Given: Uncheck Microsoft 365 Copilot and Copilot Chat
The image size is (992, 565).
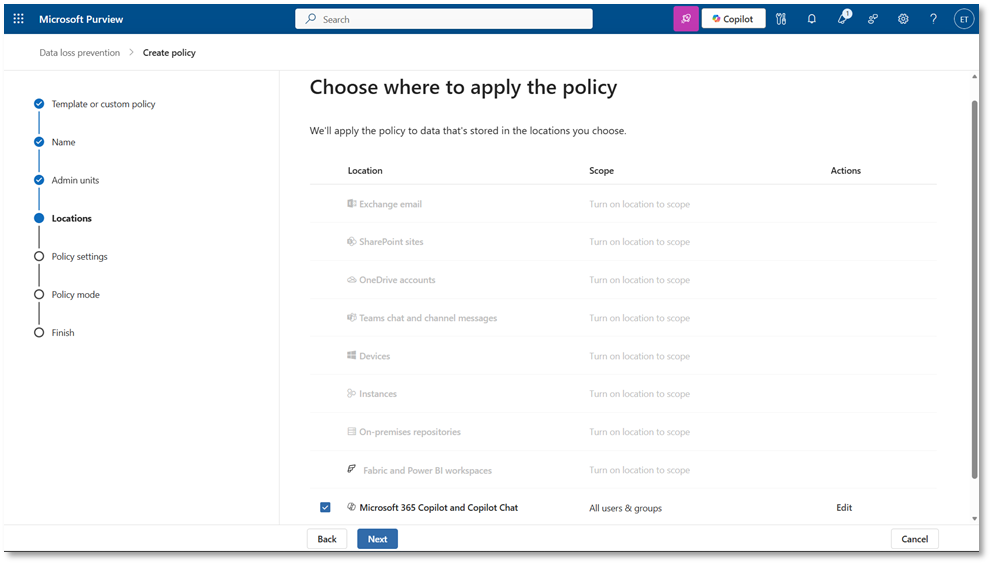Looking at the screenshot, I should coord(325,508).
